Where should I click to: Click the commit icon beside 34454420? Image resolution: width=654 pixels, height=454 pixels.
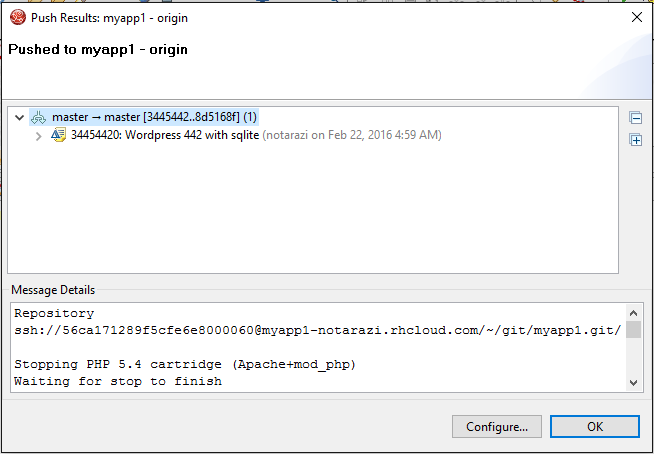pos(58,135)
